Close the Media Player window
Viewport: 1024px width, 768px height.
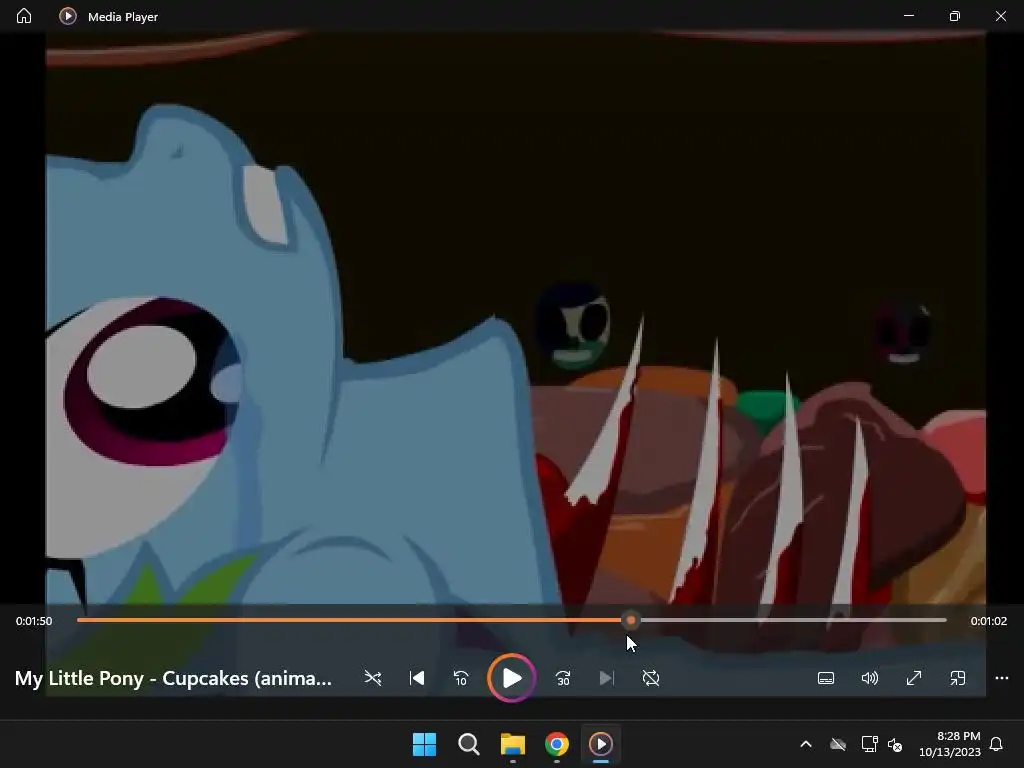[1000, 16]
